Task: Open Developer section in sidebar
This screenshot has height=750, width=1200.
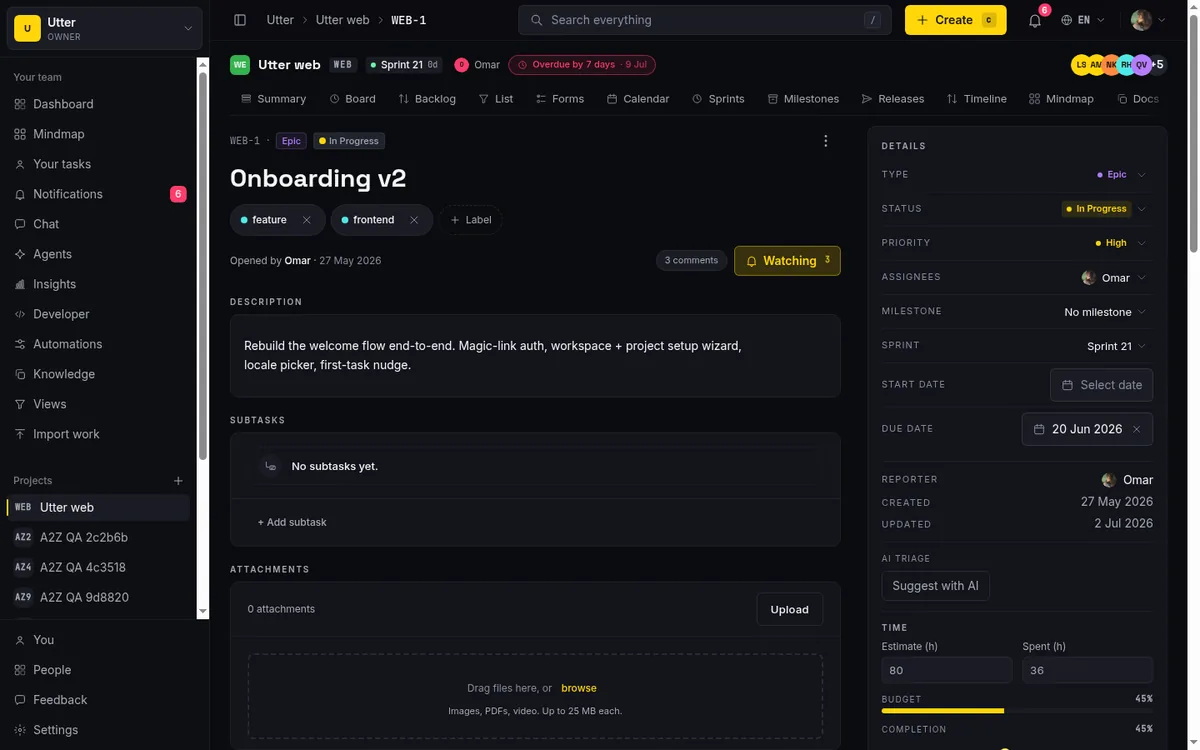Action: pyautogui.click(x=100, y=314)
